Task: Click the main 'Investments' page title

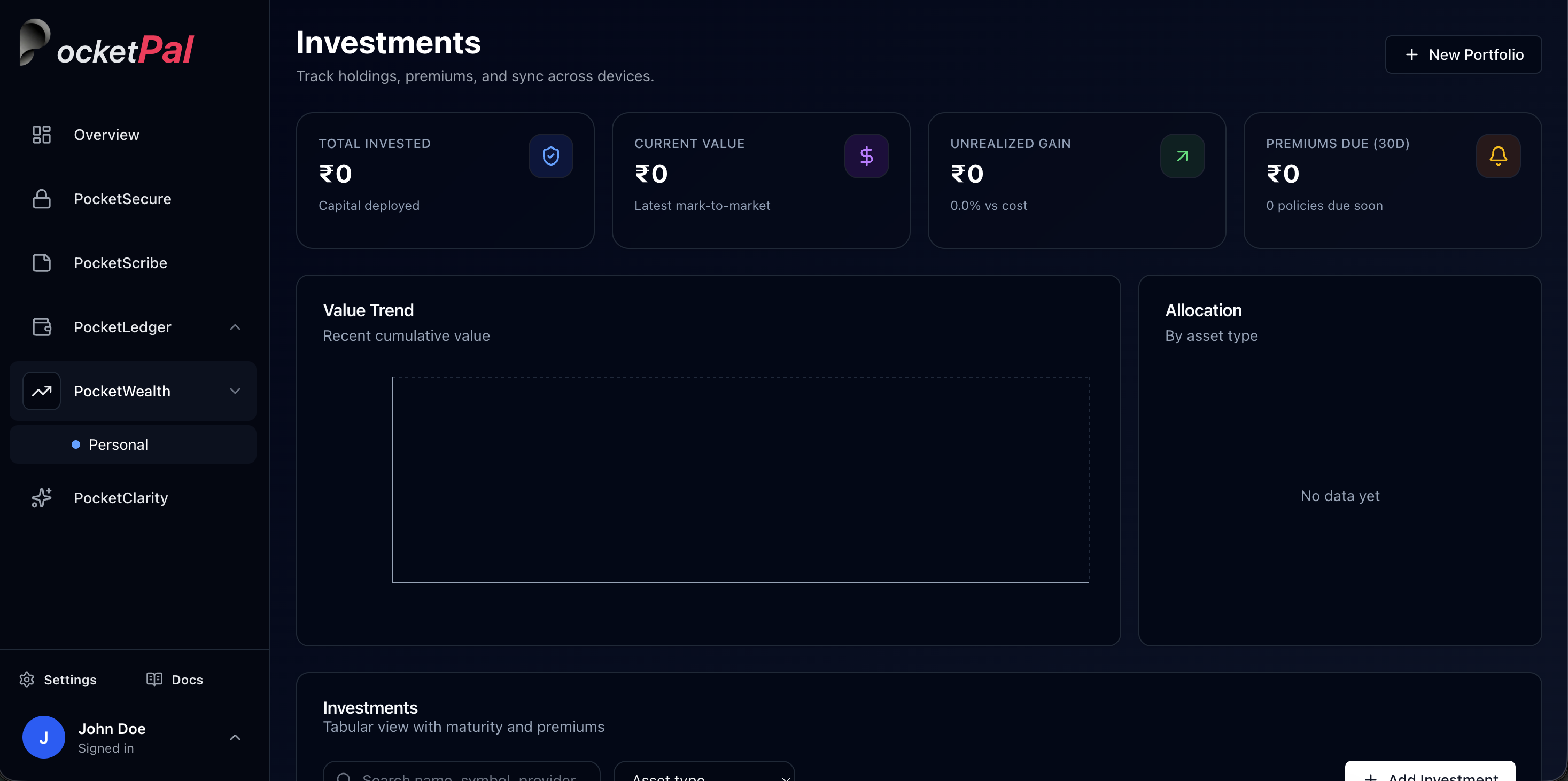Action: pyautogui.click(x=389, y=43)
